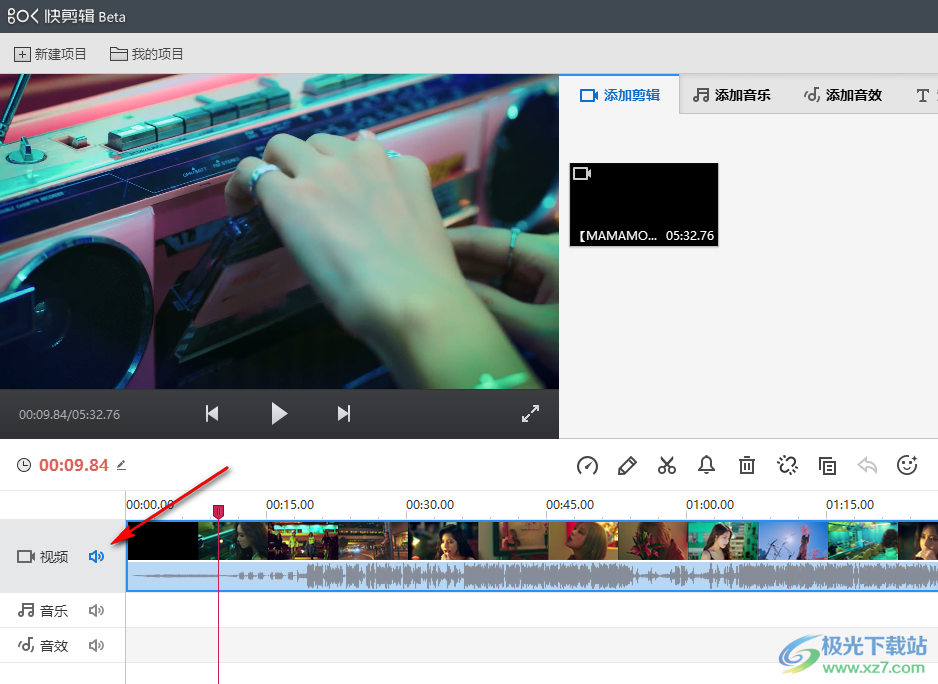Click the copy clip icon
Viewport: 938px width, 684px height.
tap(827, 466)
